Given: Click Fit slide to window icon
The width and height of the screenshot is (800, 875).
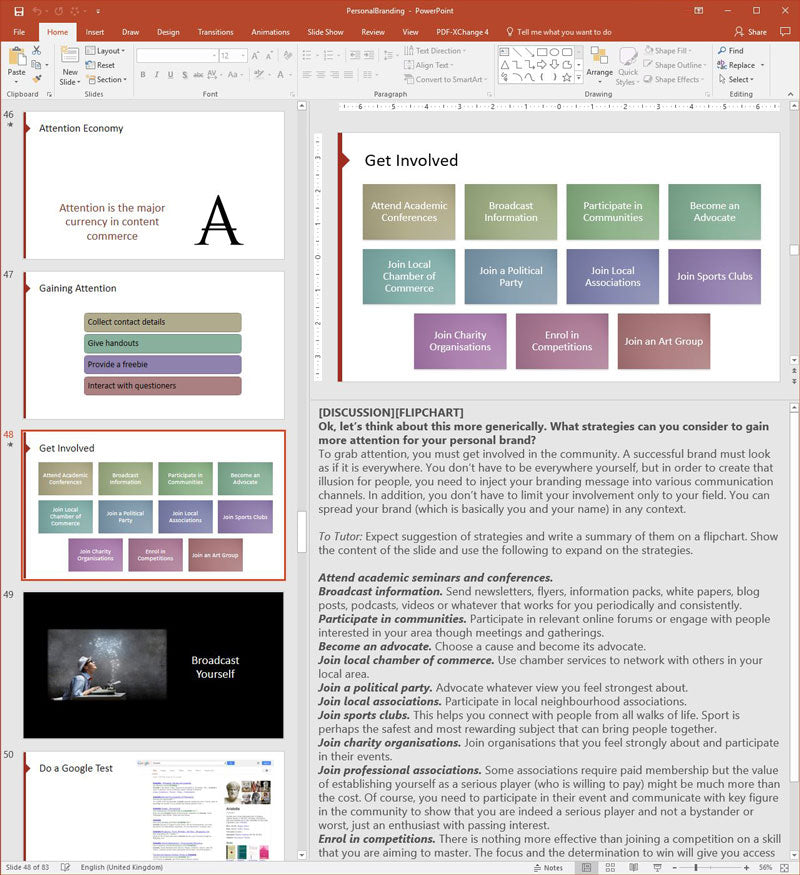Looking at the screenshot, I should point(784,868).
